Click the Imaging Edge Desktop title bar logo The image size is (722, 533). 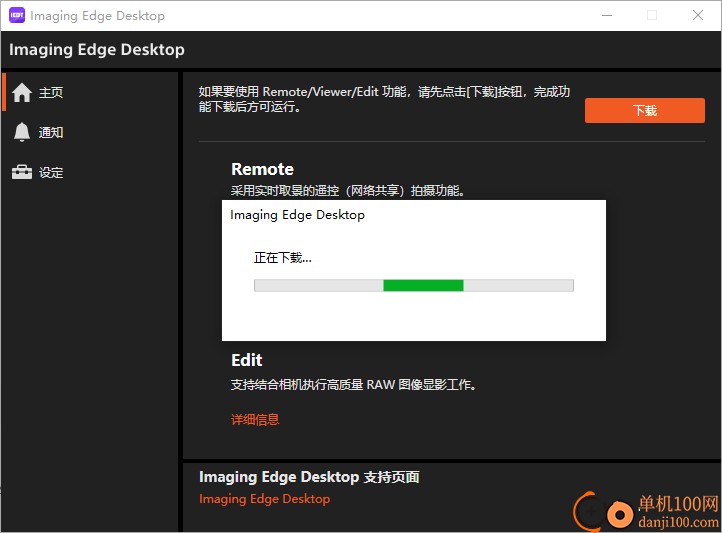(17, 15)
